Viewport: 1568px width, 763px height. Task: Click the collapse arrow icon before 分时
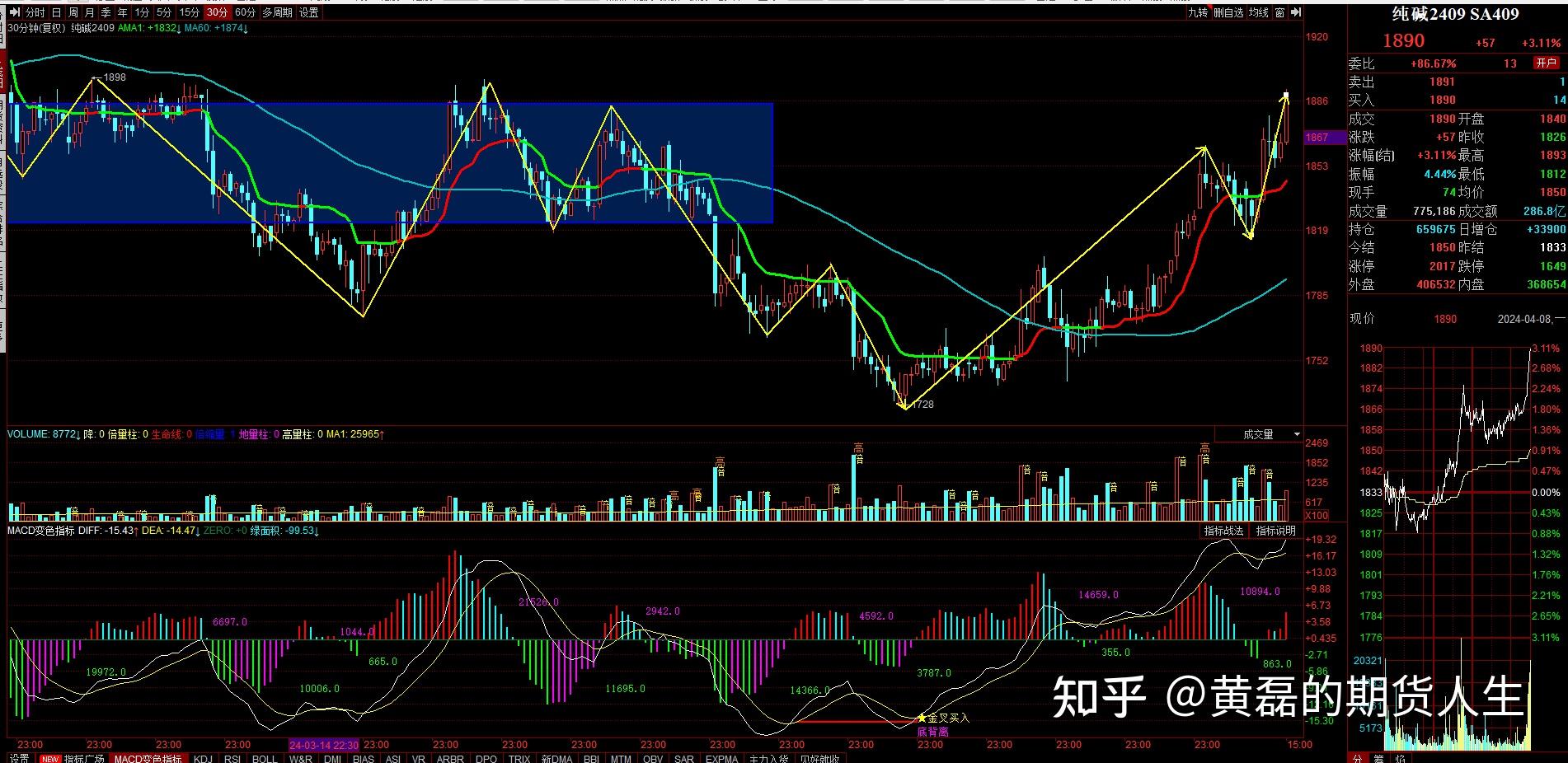(15, 12)
